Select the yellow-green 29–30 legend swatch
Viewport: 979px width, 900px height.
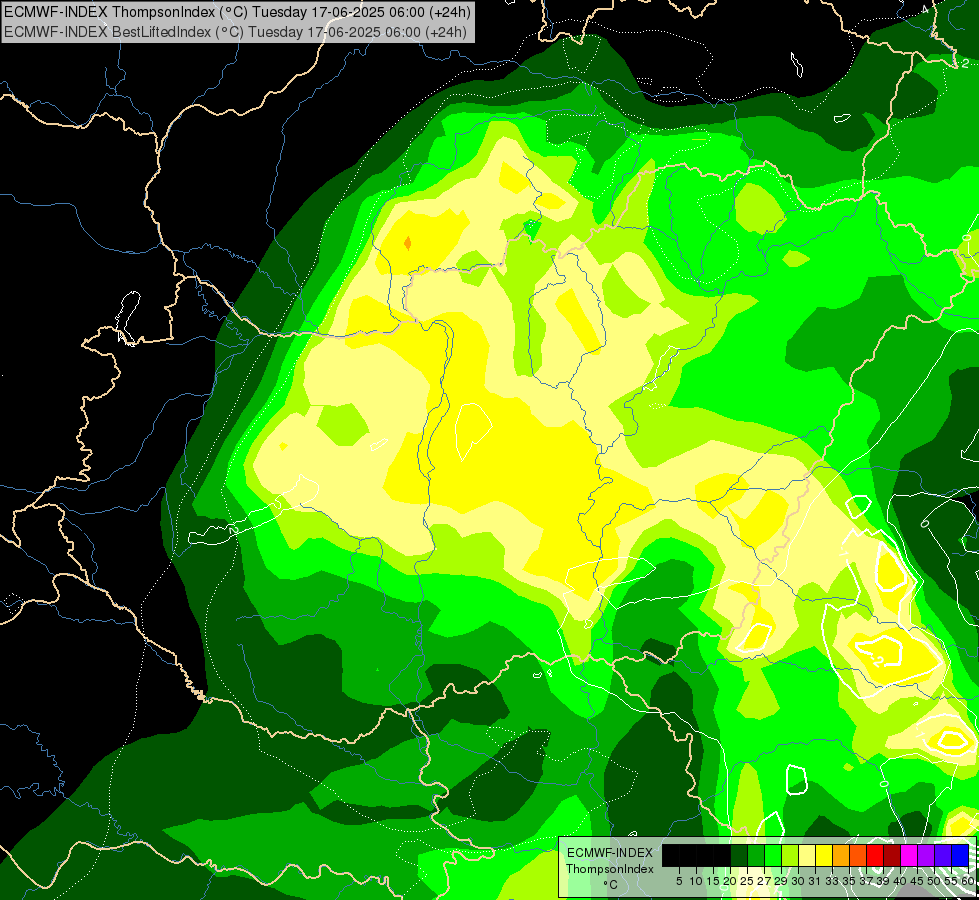coord(790,856)
